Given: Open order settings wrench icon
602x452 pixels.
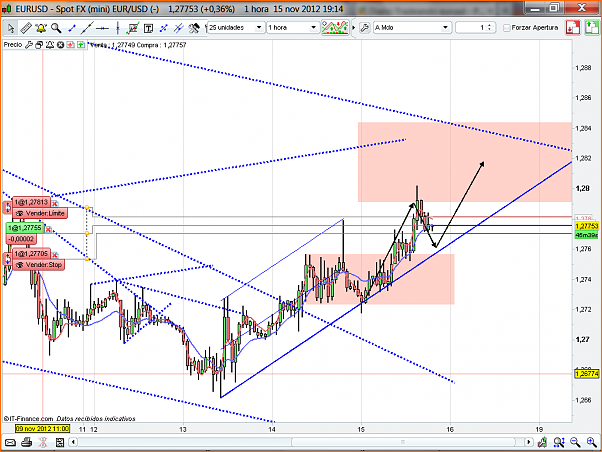Looking at the screenshot, I should click(x=365, y=28).
